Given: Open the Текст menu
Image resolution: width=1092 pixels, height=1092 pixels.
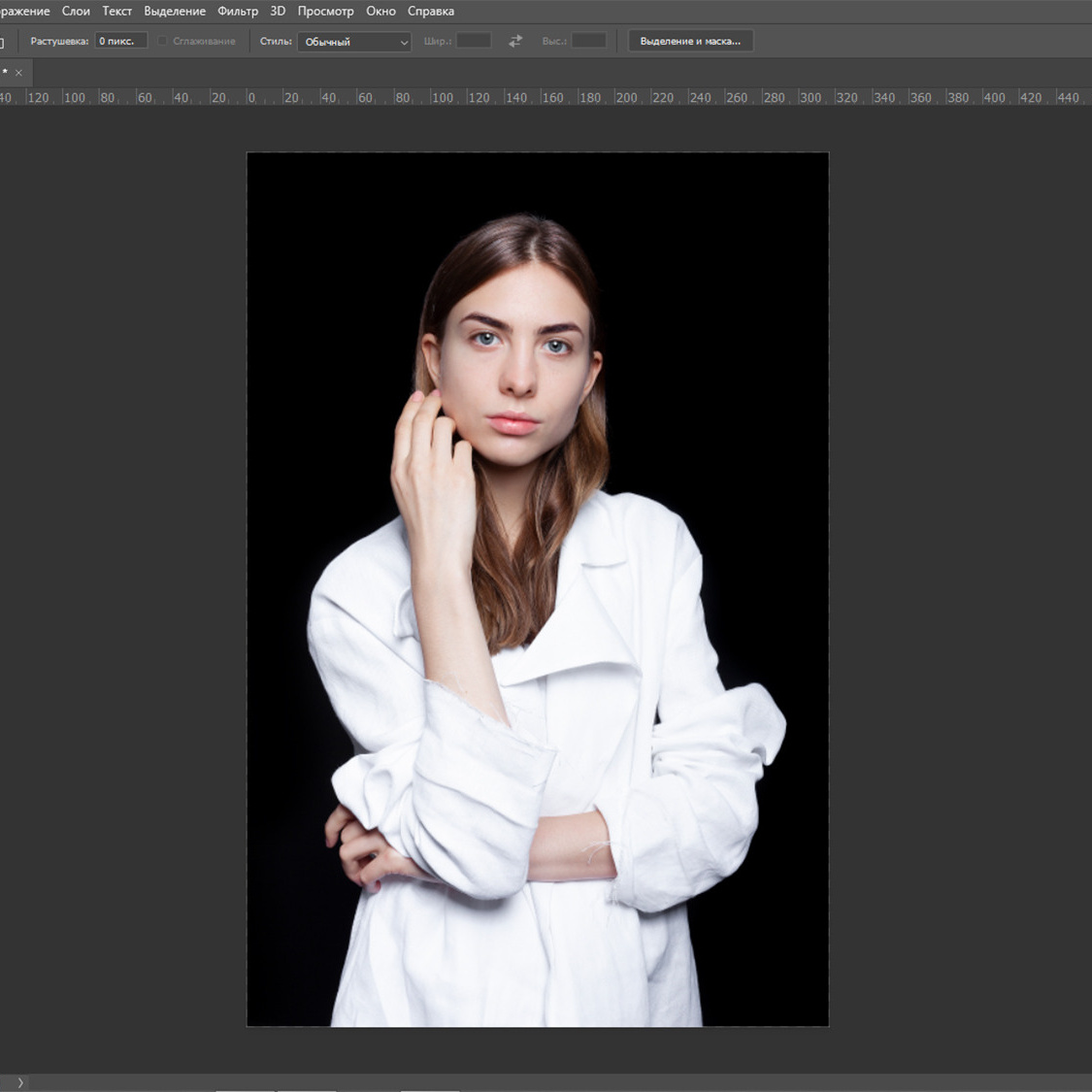Looking at the screenshot, I should tap(116, 11).
